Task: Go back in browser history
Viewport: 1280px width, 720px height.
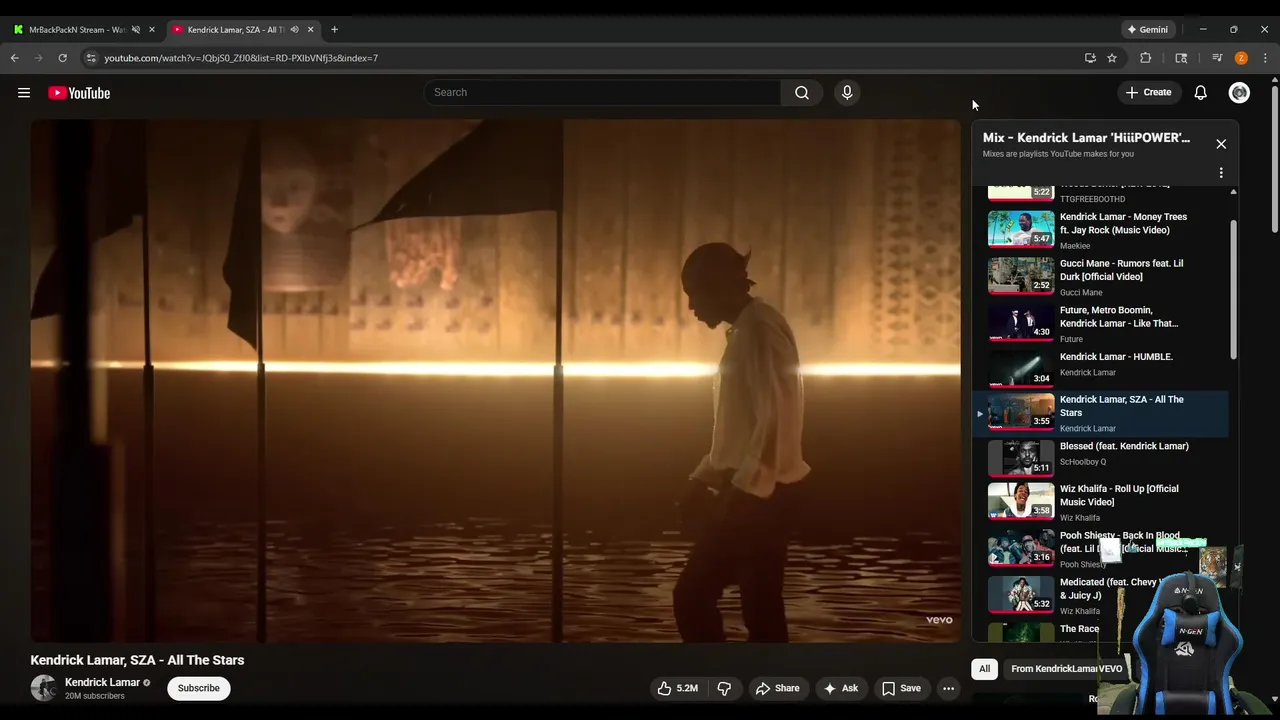Action: [15, 58]
